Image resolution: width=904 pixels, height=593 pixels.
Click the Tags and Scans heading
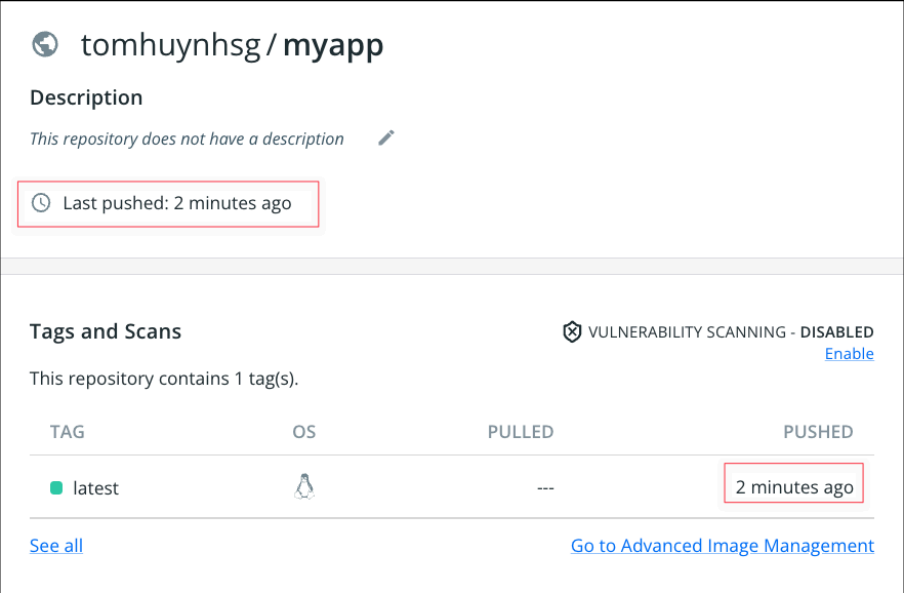pos(106,331)
